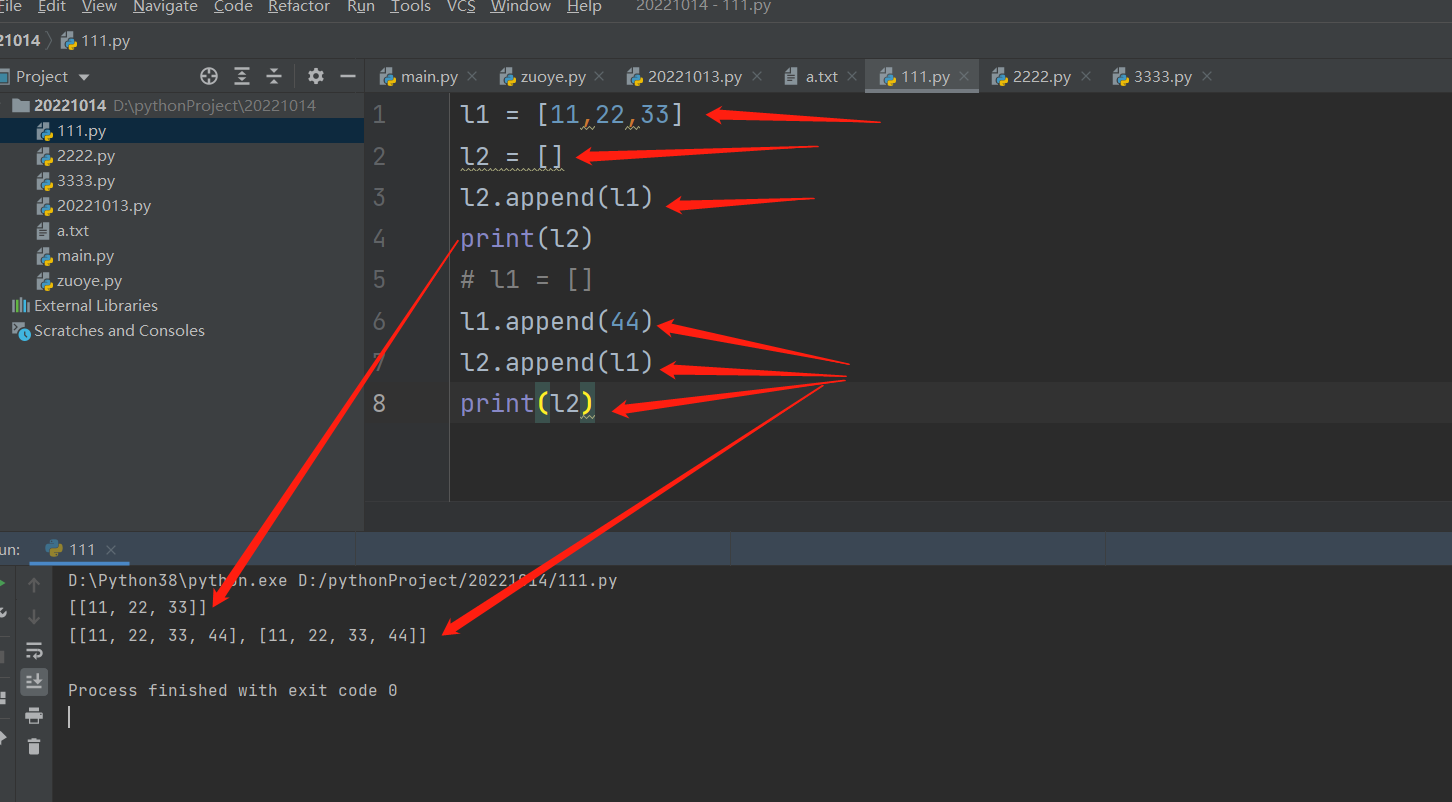The image size is (1452, 802).
Task: Close the main.py editor tab
Action: pyautogui.click(x=472, y=76)
